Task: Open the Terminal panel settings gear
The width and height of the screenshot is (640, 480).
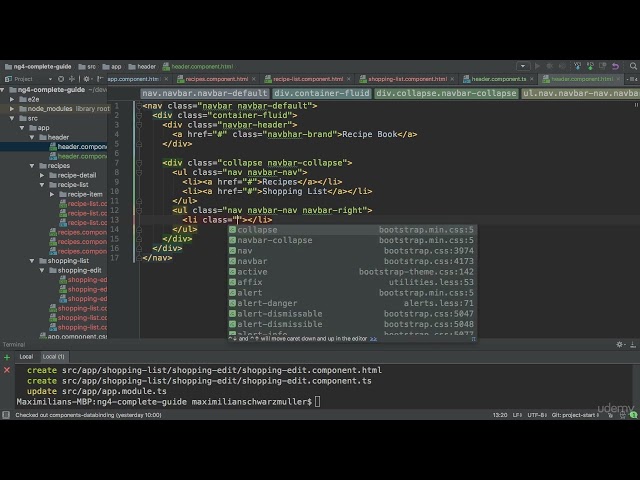Action: (x=621, y=344)
